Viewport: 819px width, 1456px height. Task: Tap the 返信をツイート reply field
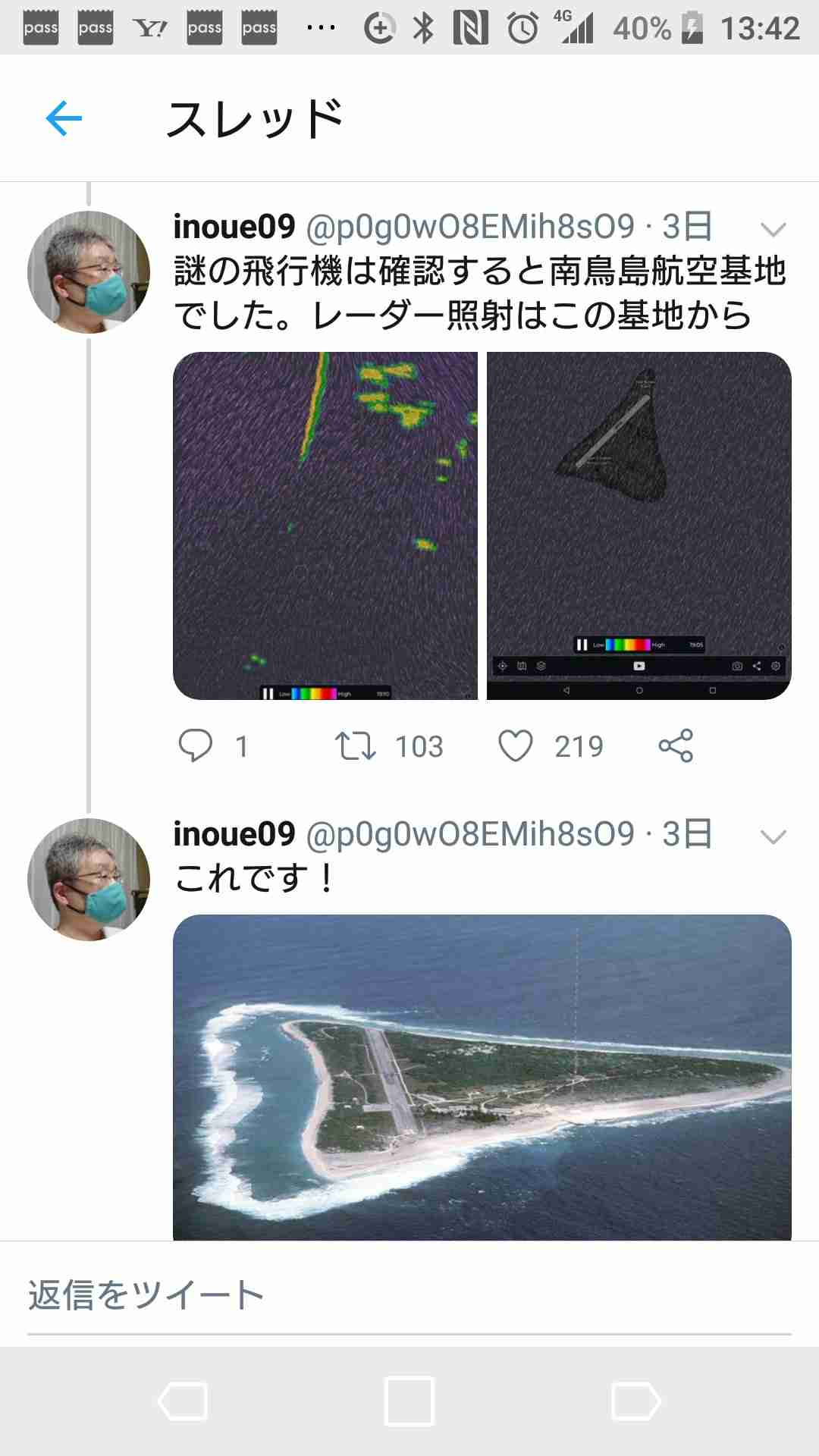tap(409, 1295)
